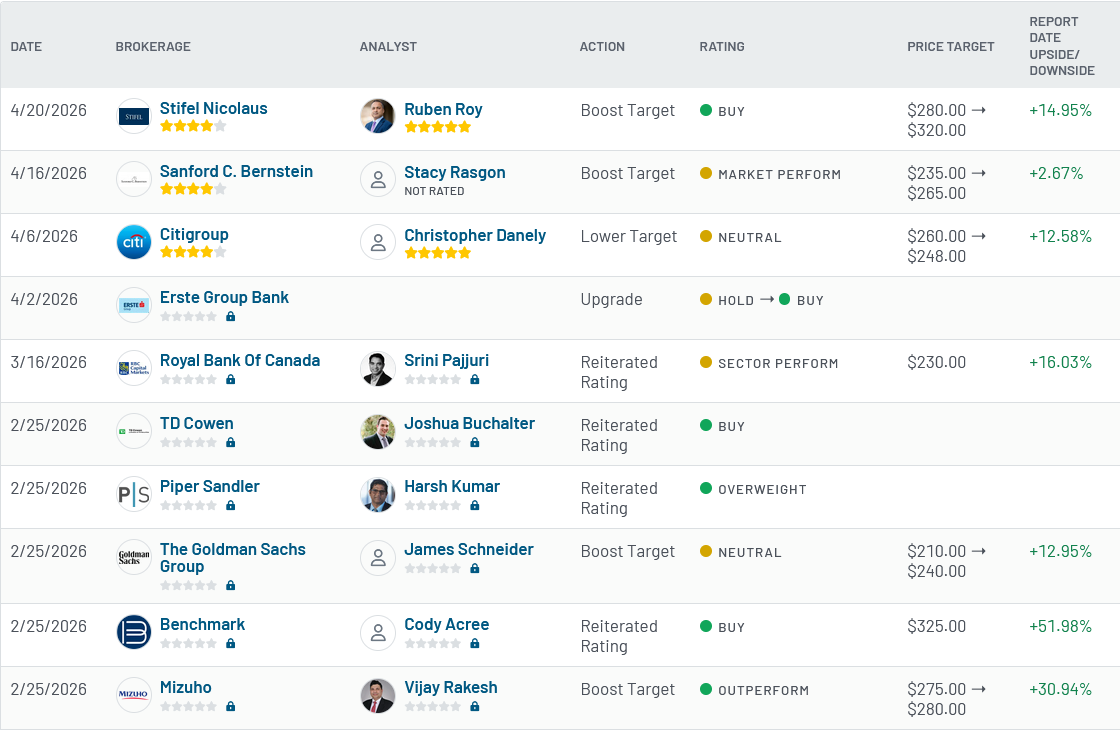Open the Stifel Nicolaus brokerage link

214,109
